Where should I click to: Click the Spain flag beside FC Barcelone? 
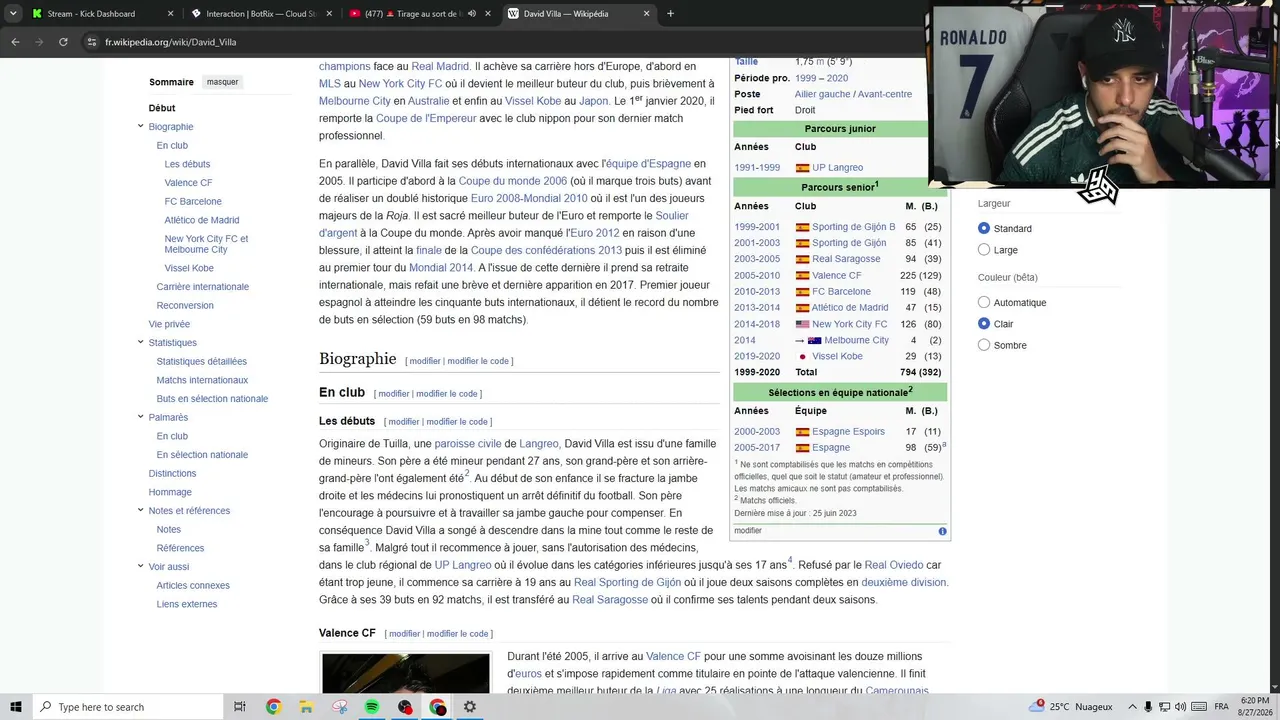pos(802,292)
